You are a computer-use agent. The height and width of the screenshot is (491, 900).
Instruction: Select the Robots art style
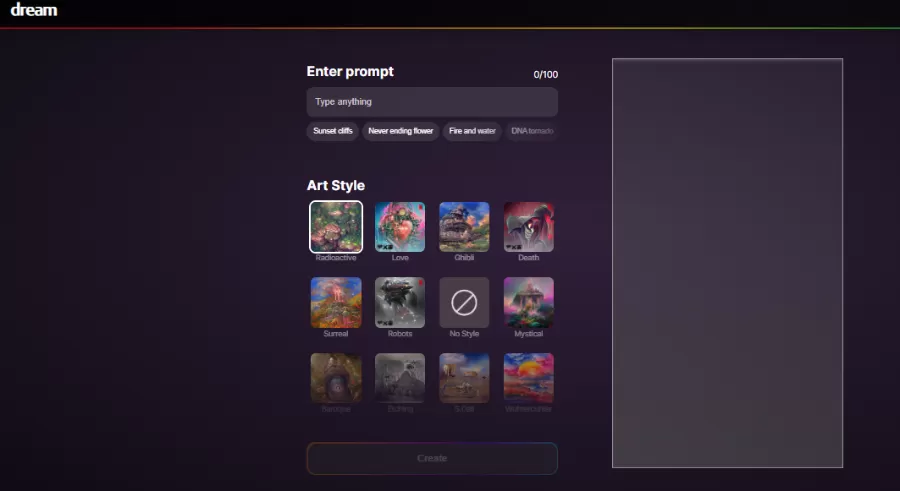400,303
